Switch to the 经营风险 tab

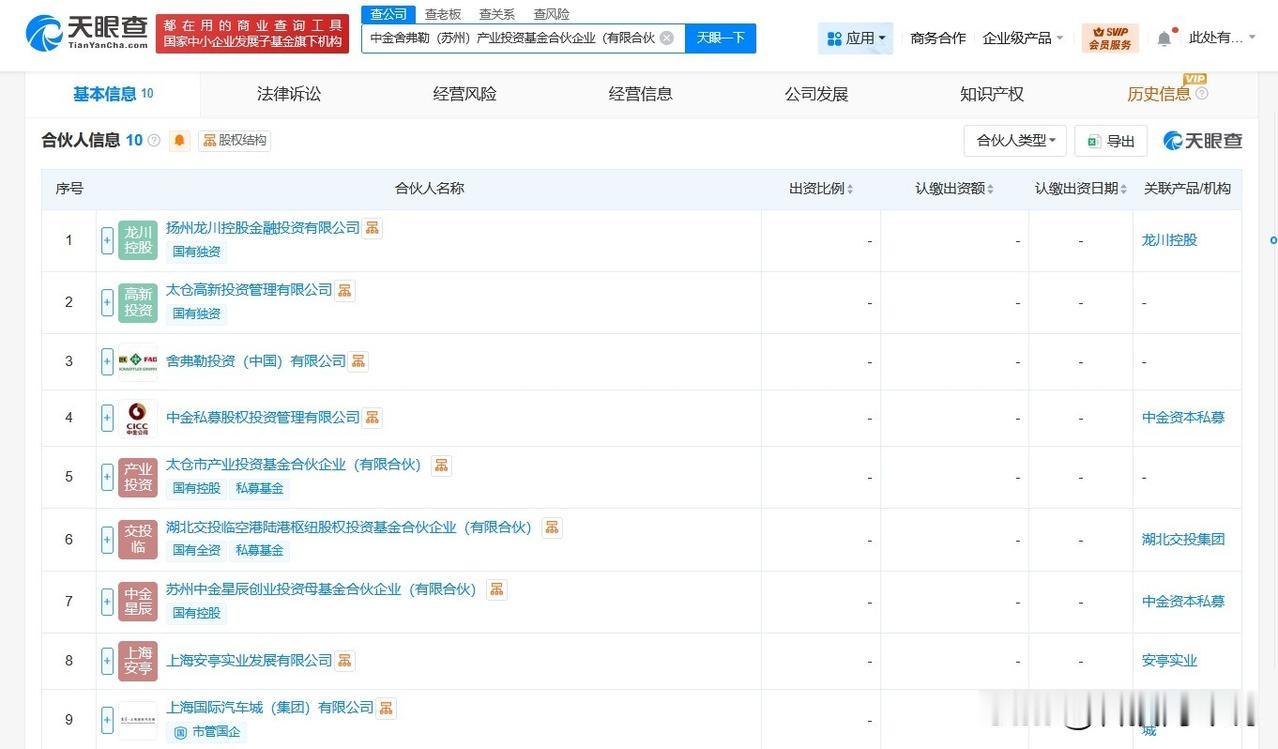point(465,94)
